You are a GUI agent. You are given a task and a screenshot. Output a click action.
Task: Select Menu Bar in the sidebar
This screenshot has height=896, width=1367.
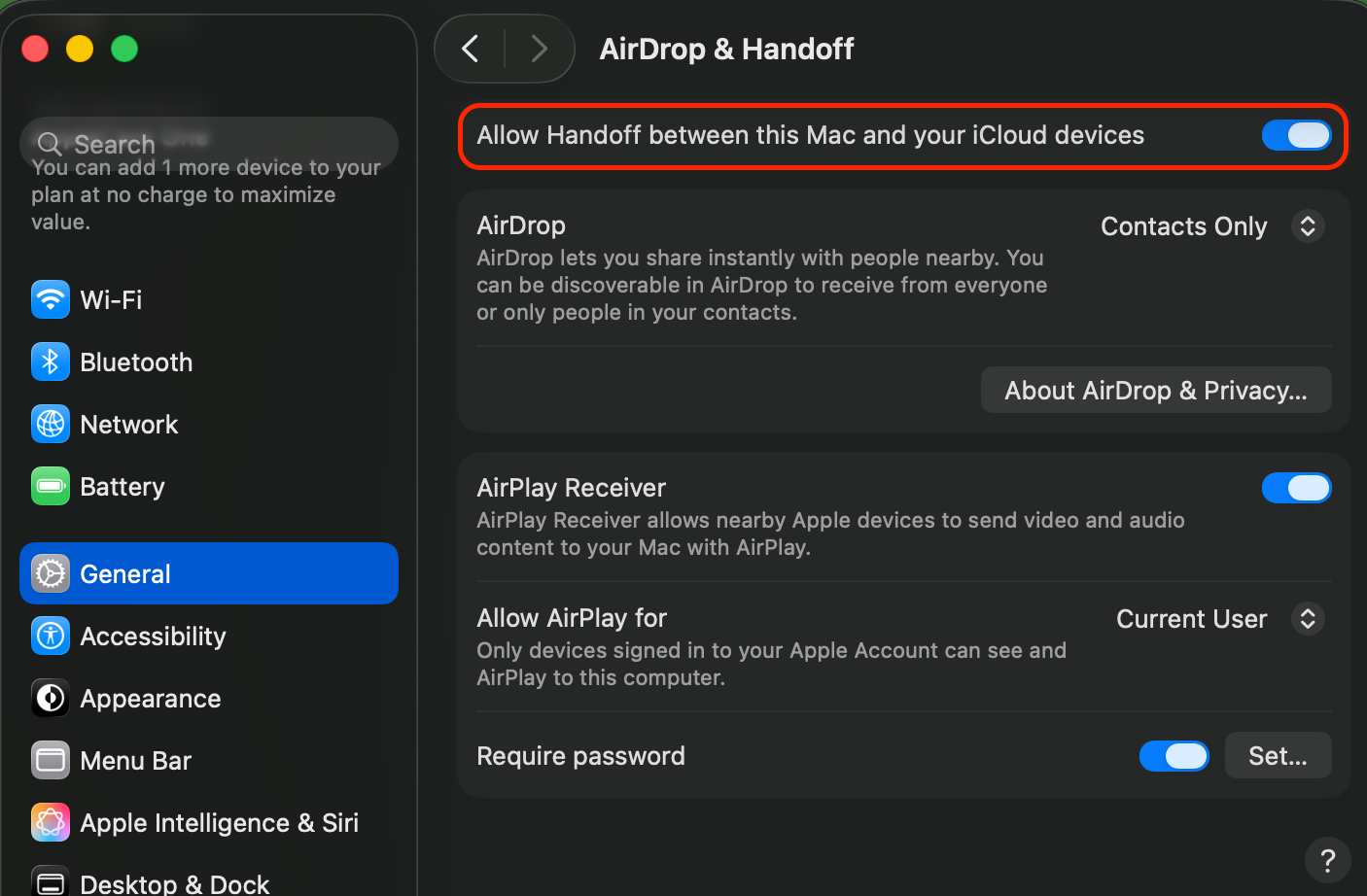click(209, 760)
